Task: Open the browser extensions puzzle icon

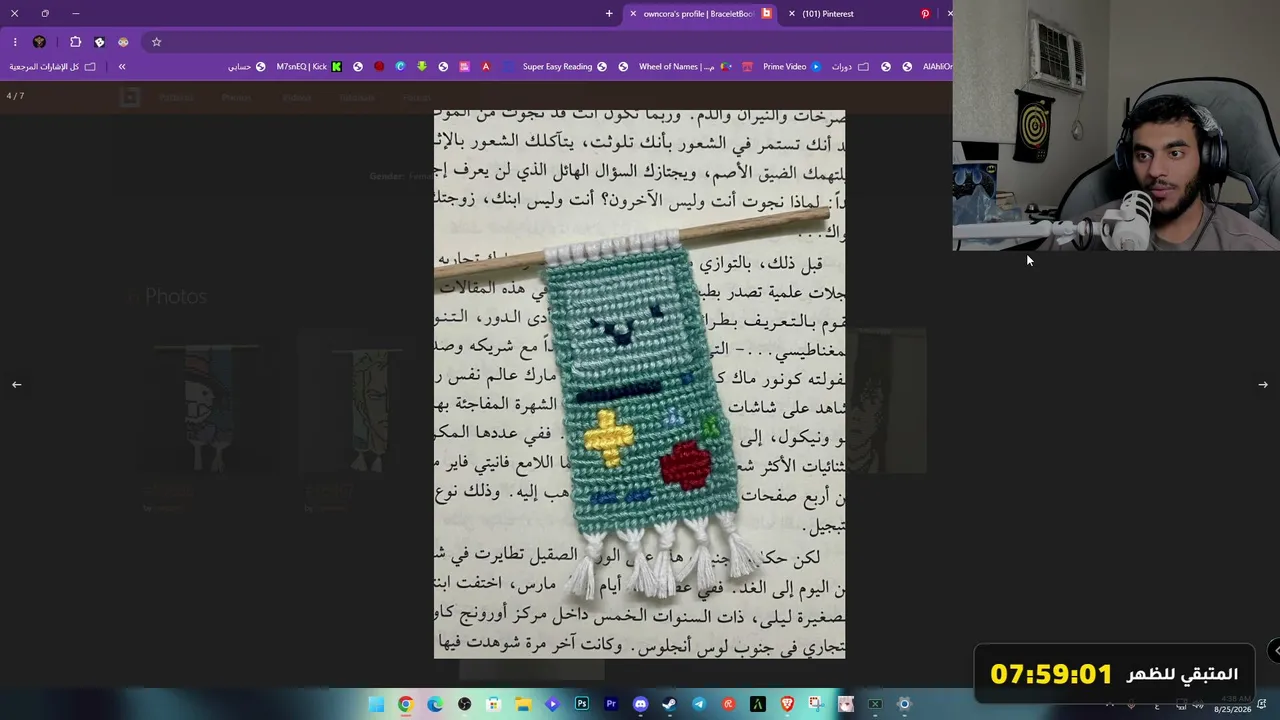Action: 75,42
